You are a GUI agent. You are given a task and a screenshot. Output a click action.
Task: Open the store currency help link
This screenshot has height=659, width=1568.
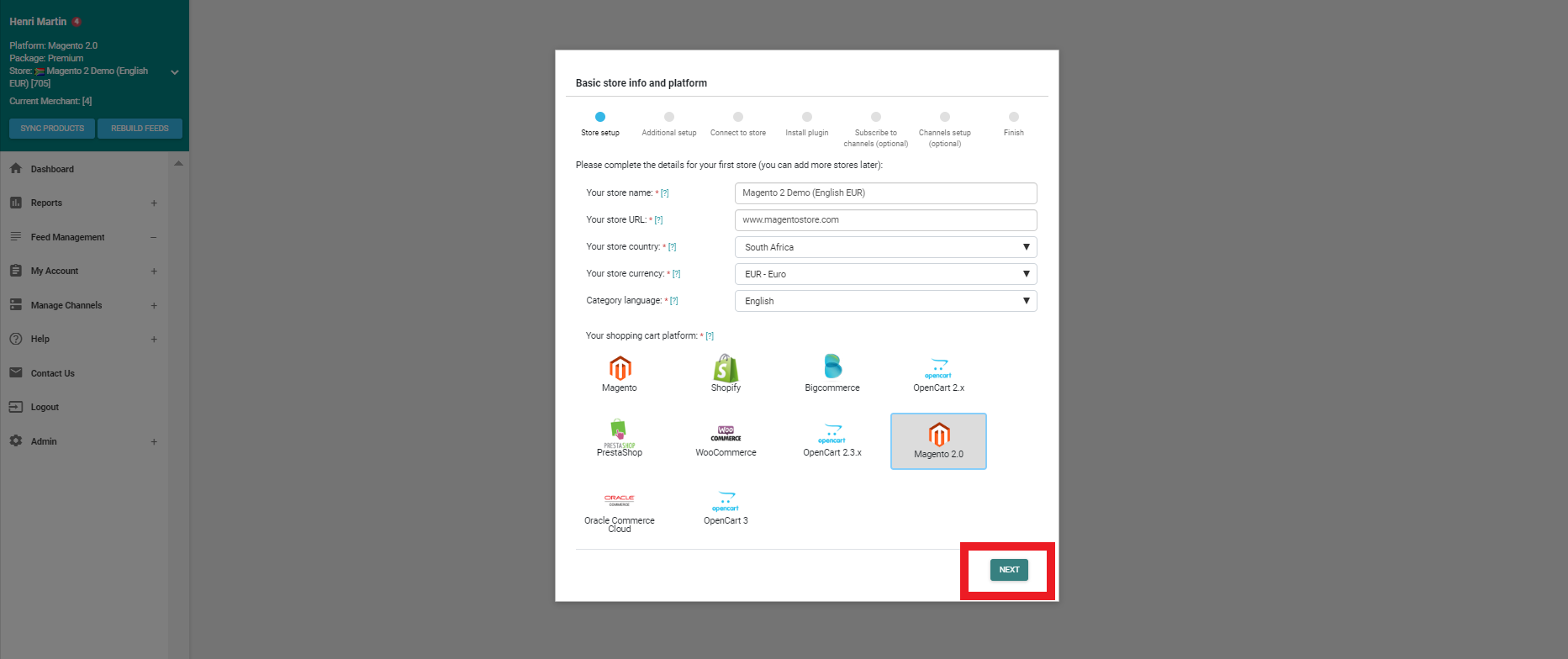(x=676, y=274)
